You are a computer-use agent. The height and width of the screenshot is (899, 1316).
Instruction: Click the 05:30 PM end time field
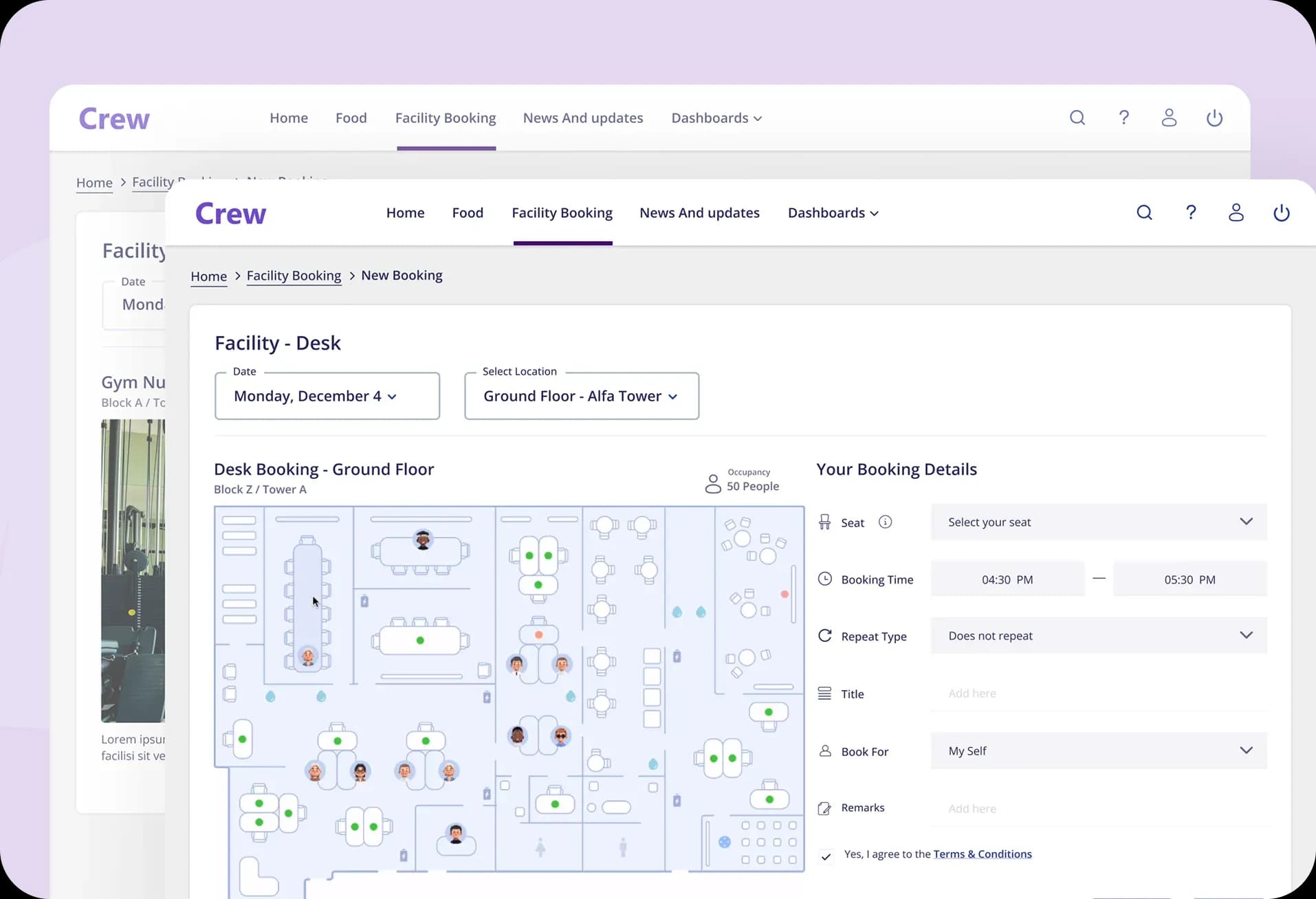click(x=1189, y=579)
